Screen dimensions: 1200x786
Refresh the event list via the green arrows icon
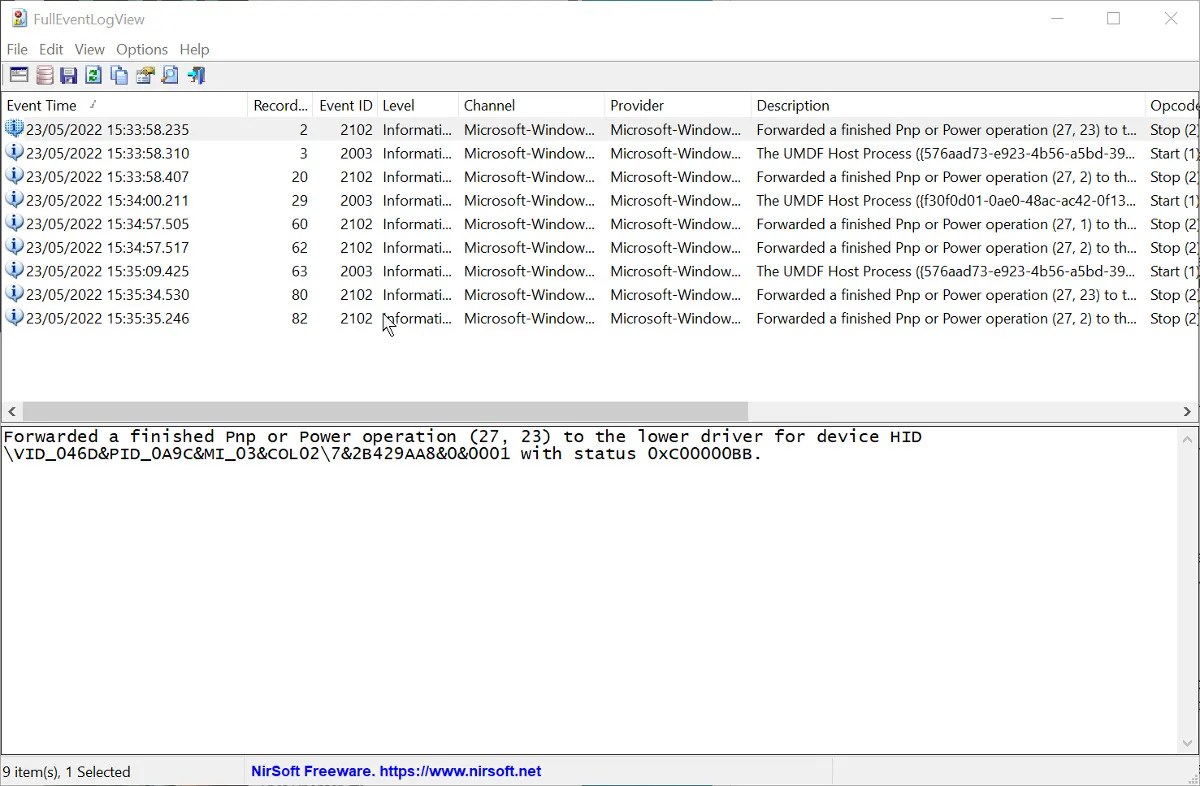(x=93, y=74)
